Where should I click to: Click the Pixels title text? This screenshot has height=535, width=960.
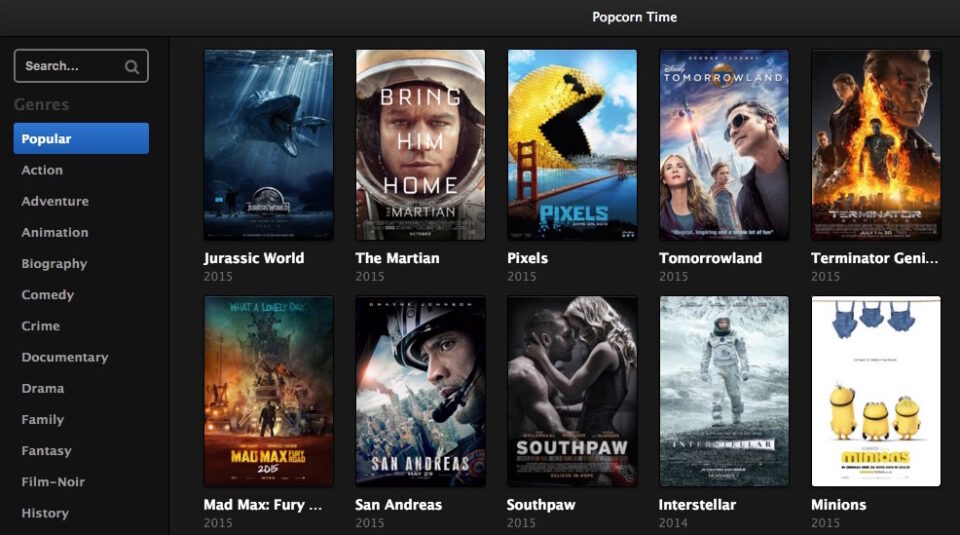click(527, 258)
